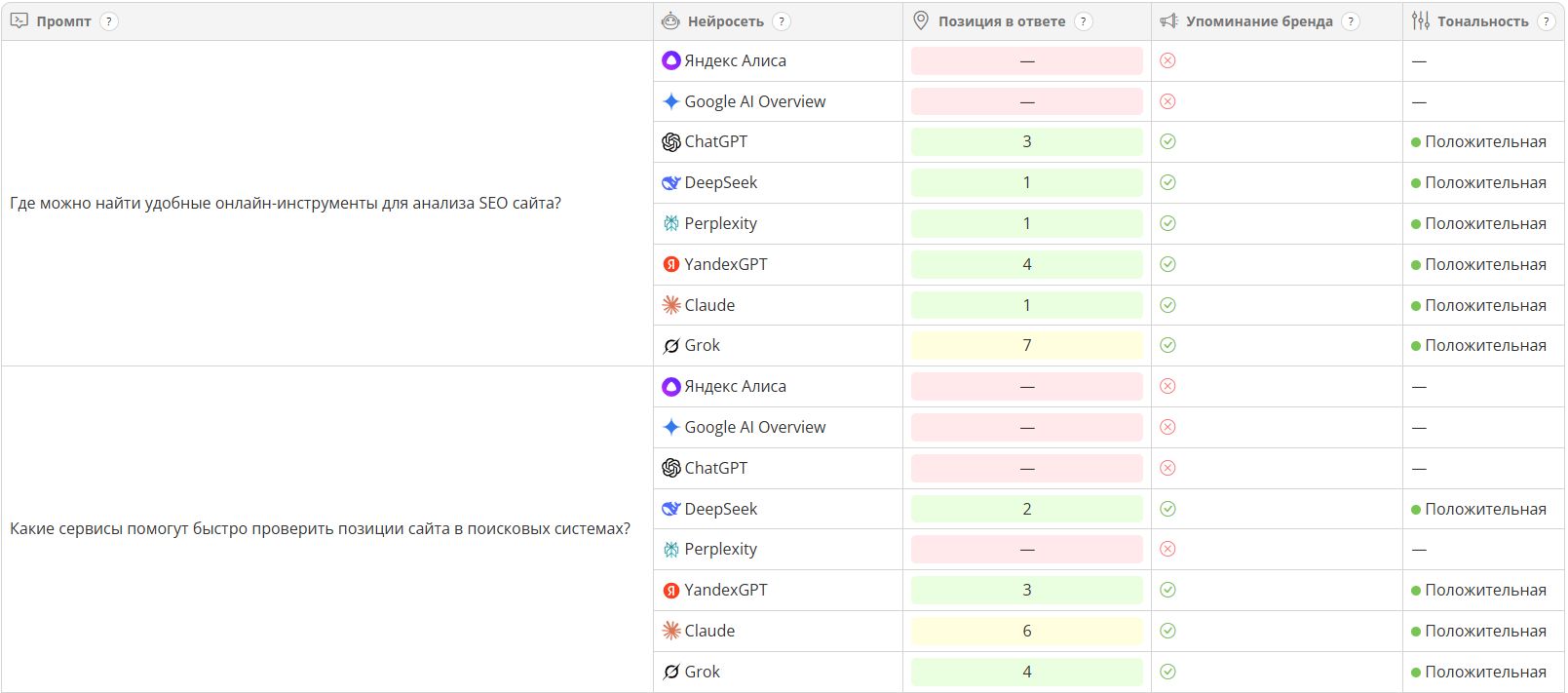Click the Нейросеть column header label
1568x693 pixels.
[x=725, y=21]
